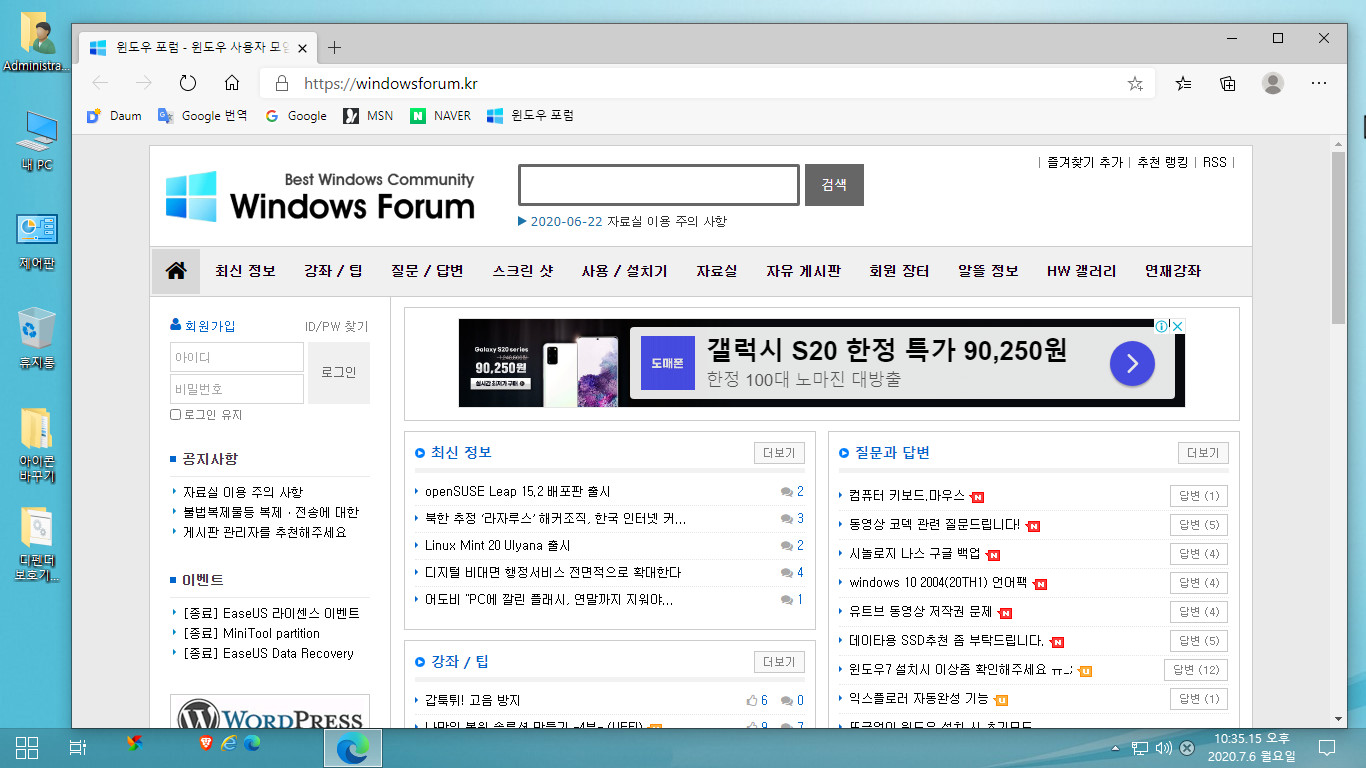Open the 회원가입 link
Viewport: 1366px width, 768px height.
coord(209,326)
